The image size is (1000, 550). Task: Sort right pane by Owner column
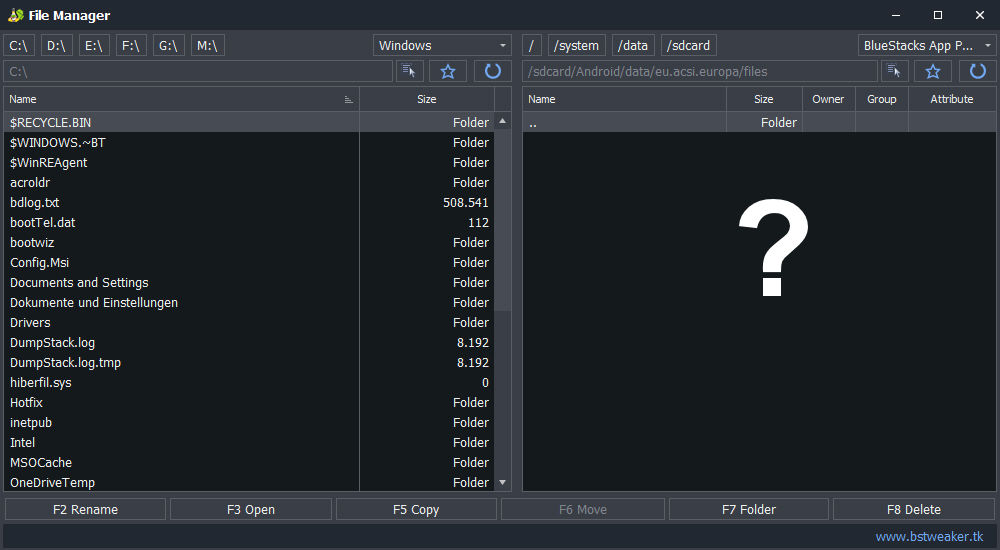click(x=828, y=99)
